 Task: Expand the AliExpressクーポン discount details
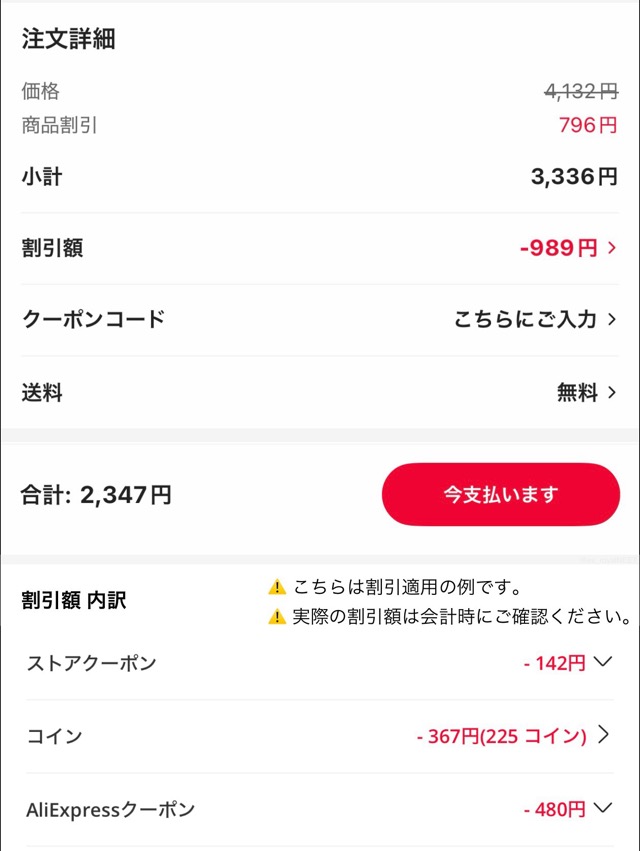pos(600,810)
